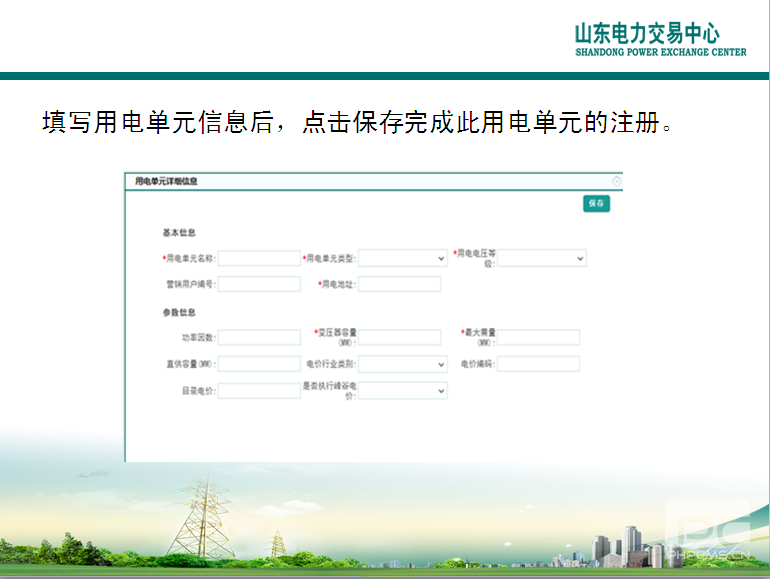Click the 参数信息 section heading
770x579 pixels.
[179, 312]
